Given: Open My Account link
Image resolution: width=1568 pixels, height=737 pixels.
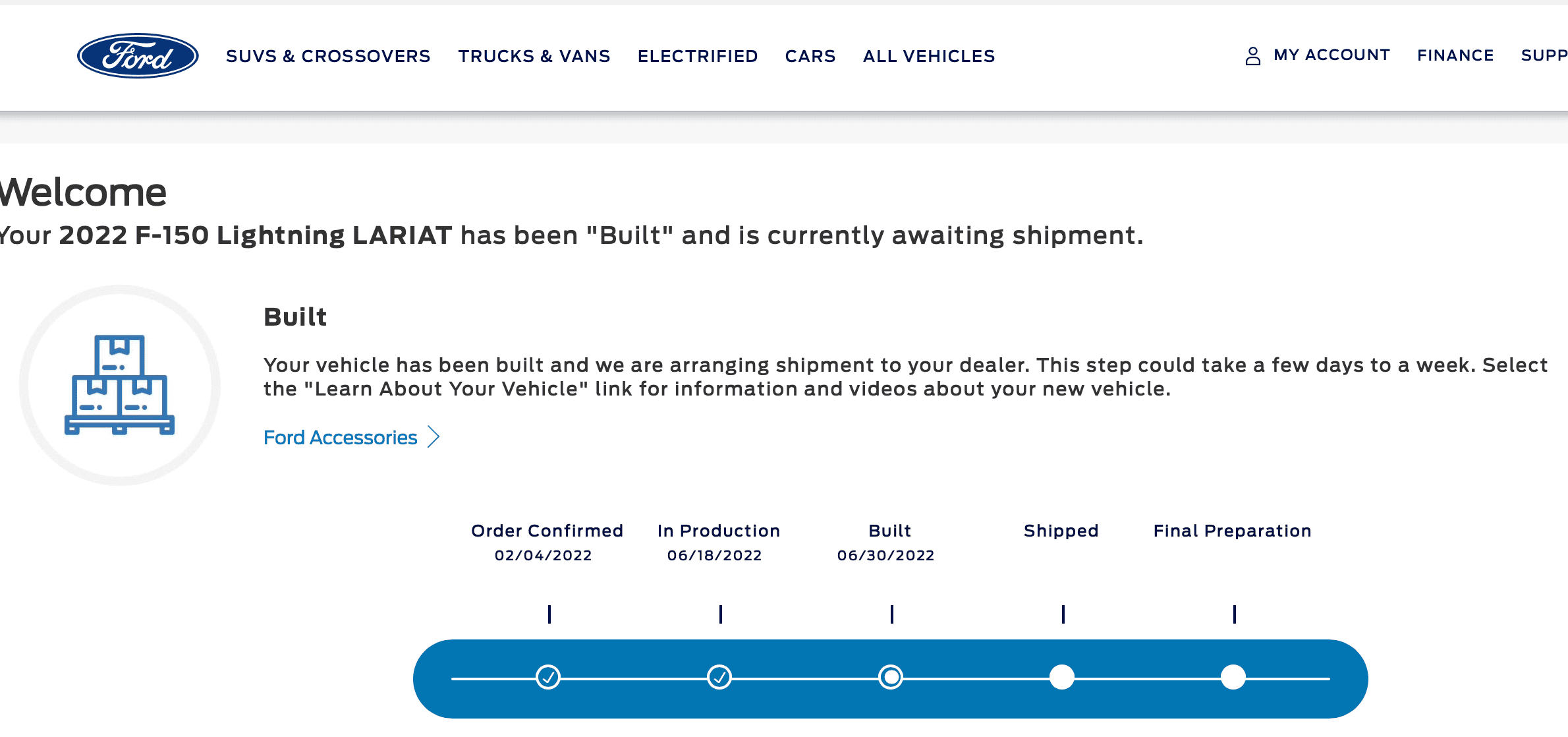Looking at the screenshot, I should 1331,55.
